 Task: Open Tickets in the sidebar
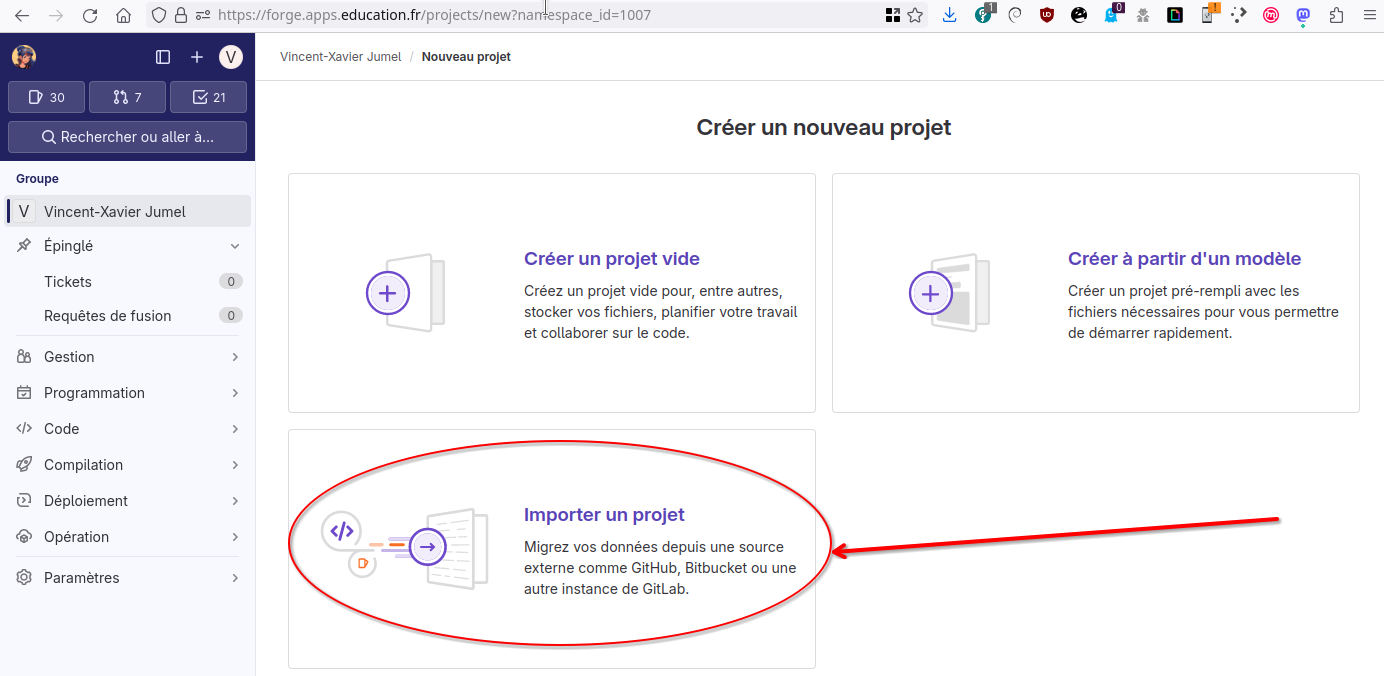point(128,282)
